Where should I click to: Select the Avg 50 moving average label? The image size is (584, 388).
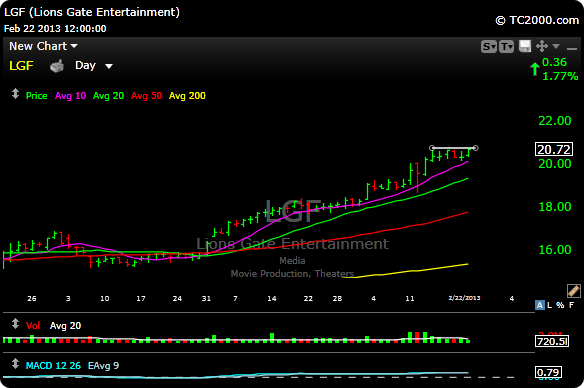pos(146,96)
